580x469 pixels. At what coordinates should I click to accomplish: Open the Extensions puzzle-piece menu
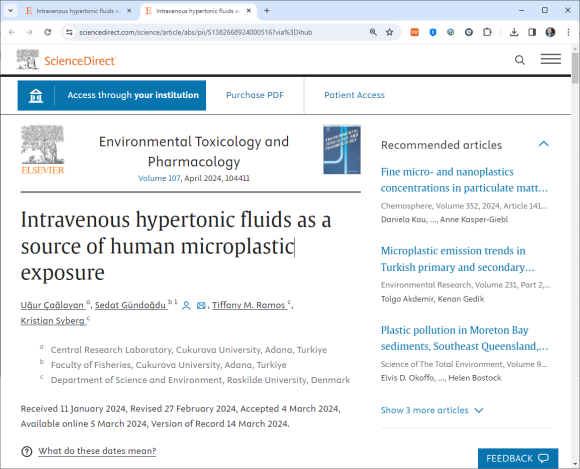[x=487, y=33]
